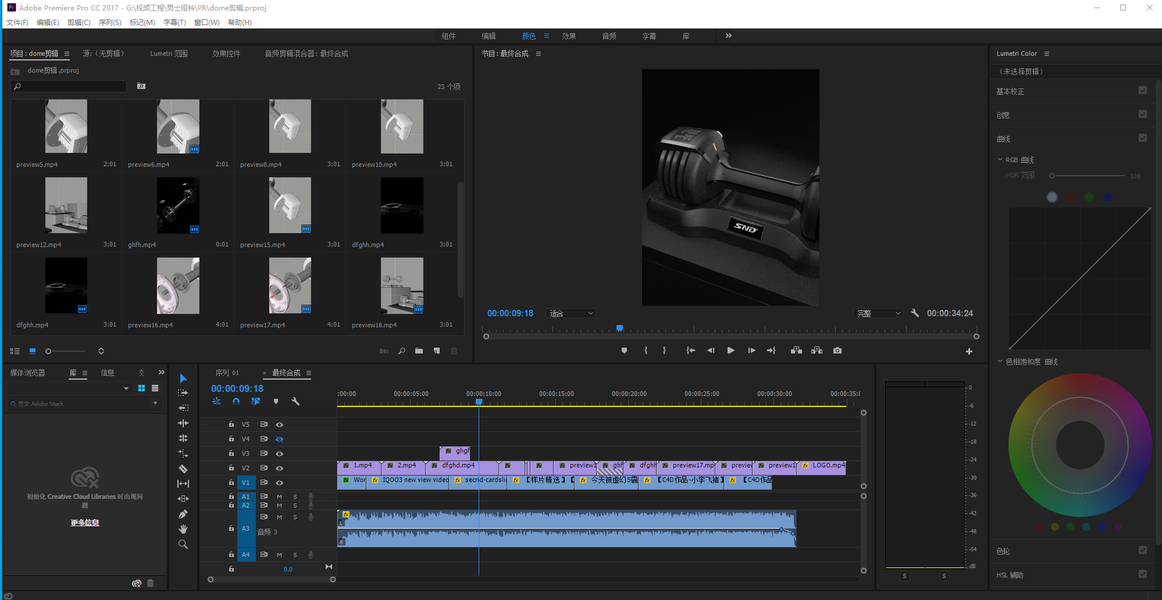Select the Track Select Backward tool
Image resolution: width=1162 pixels, height=600 pixels.
click(x=183, y=407)
